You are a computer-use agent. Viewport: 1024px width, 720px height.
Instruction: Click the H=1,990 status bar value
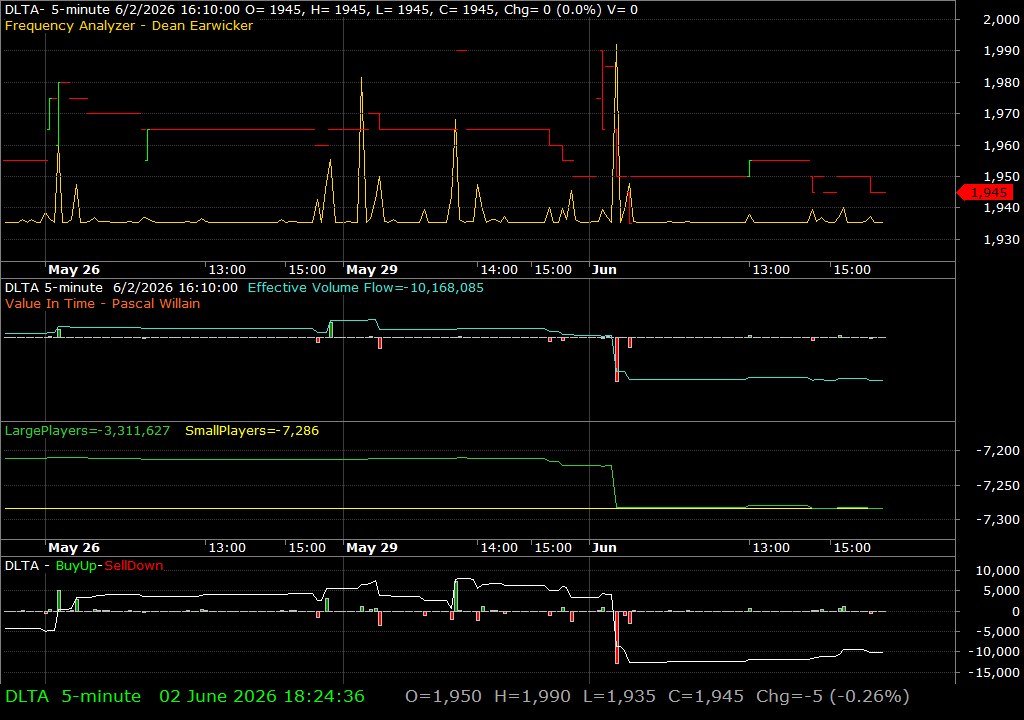(532, 696)
